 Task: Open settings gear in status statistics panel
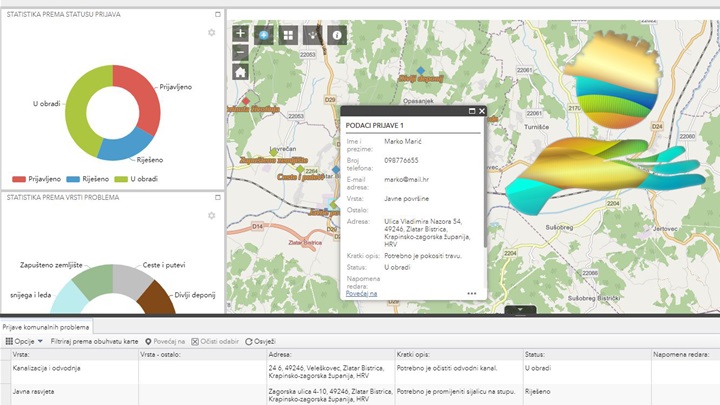tap(211, 33)
